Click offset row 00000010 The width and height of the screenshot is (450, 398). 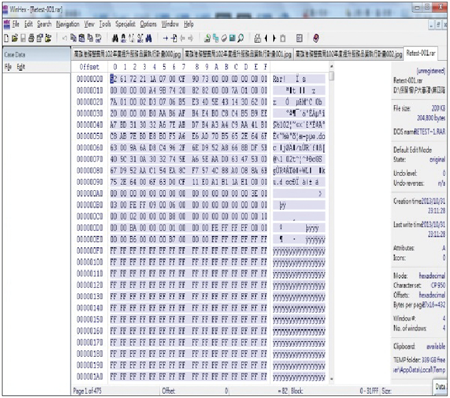click(90, 90)
